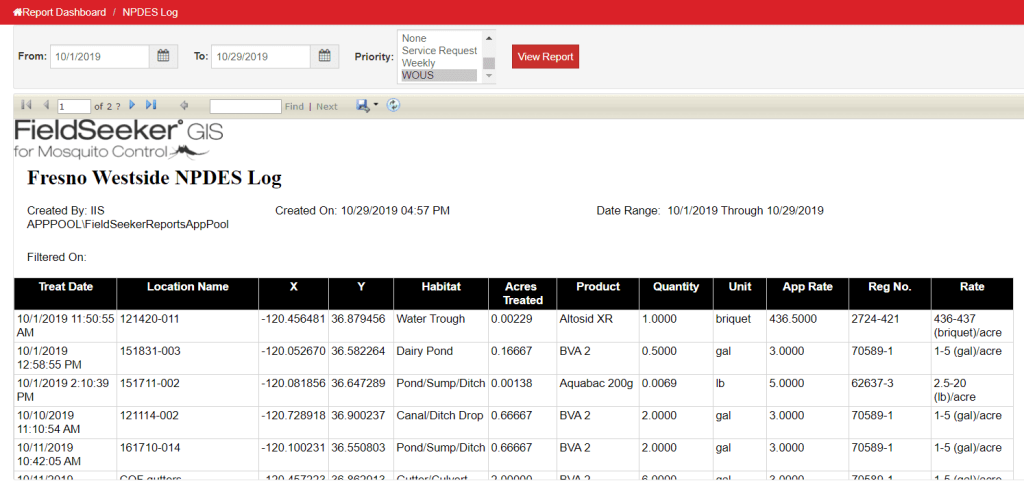
Task: Click location name 151711-002
Action: point(150,383)
